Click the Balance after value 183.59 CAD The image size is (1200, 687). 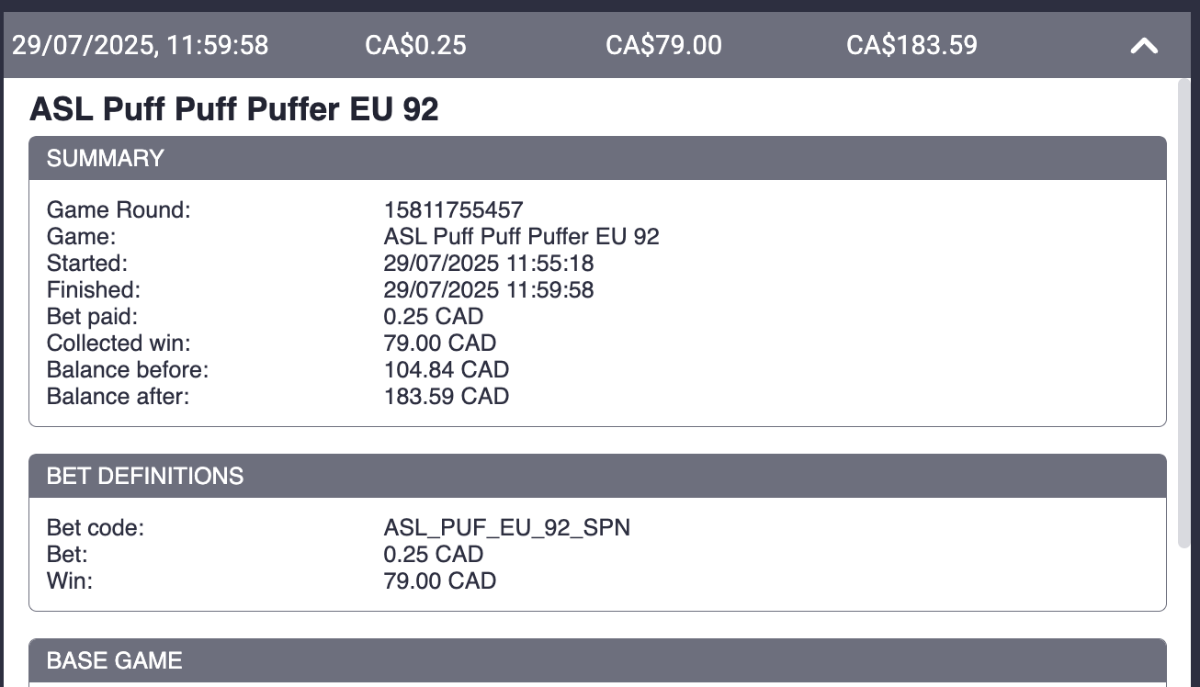tap(446, 396)
